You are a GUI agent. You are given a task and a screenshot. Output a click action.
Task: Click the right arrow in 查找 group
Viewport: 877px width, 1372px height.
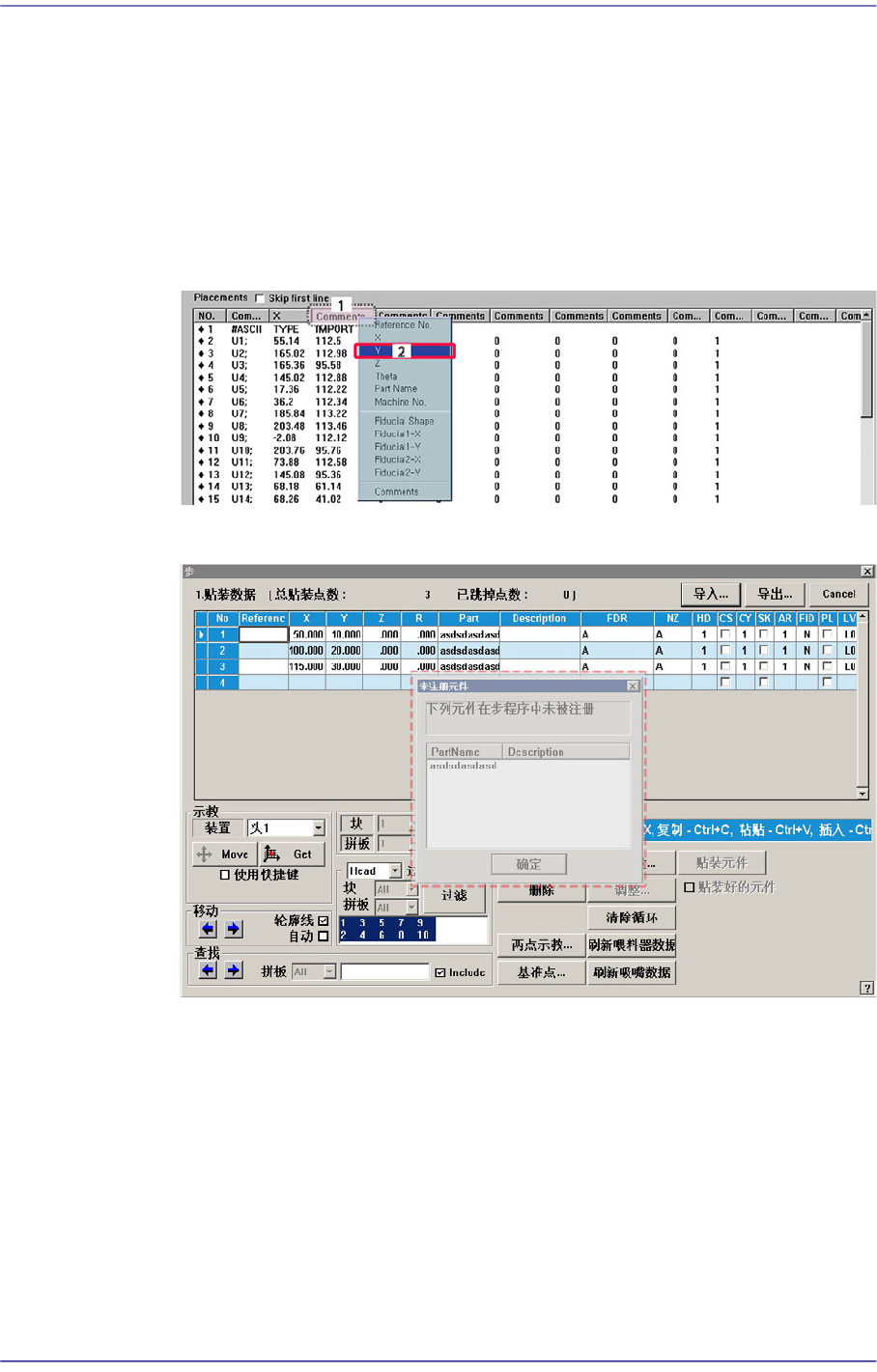[233, 970]
